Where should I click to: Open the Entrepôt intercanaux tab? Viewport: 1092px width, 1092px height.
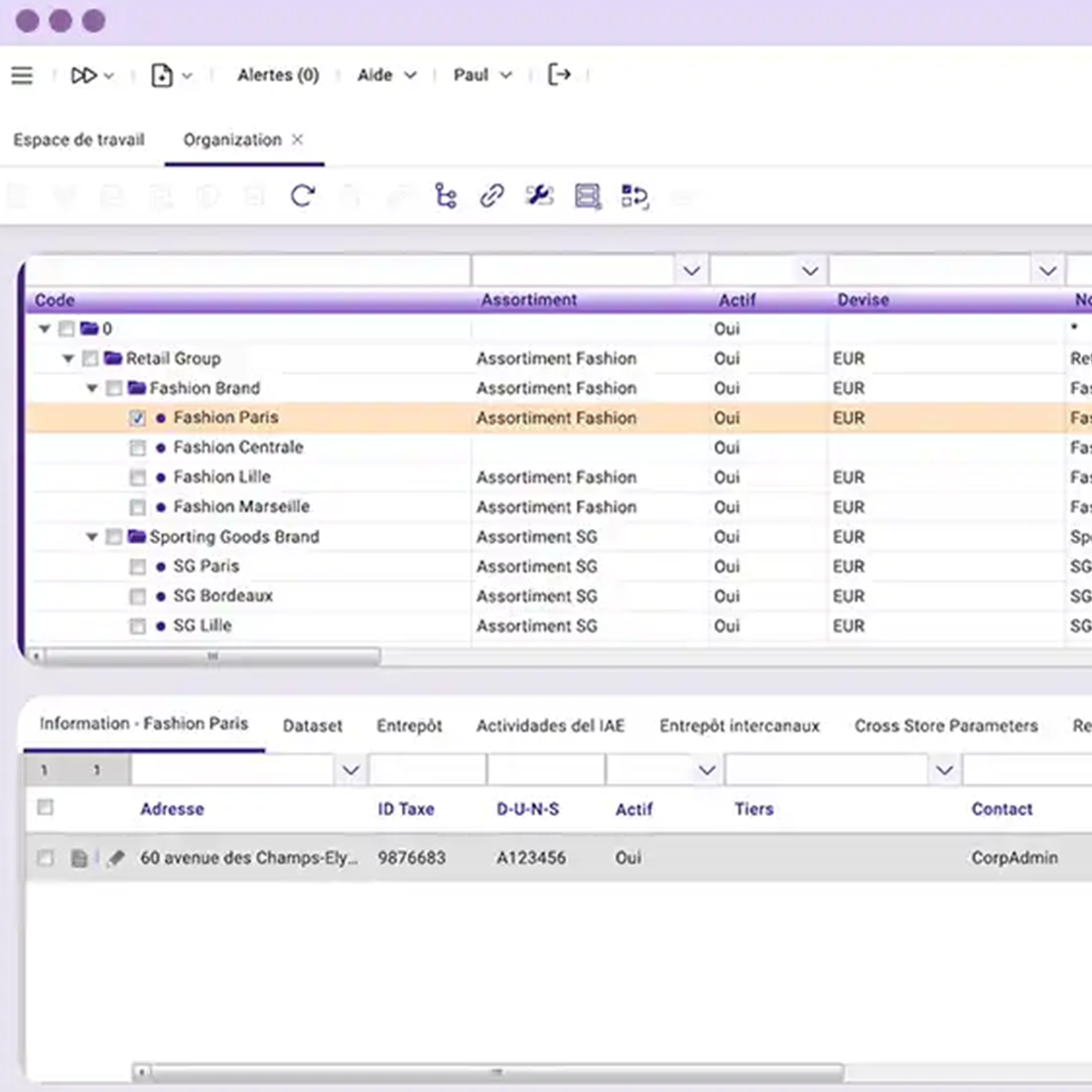740,726
